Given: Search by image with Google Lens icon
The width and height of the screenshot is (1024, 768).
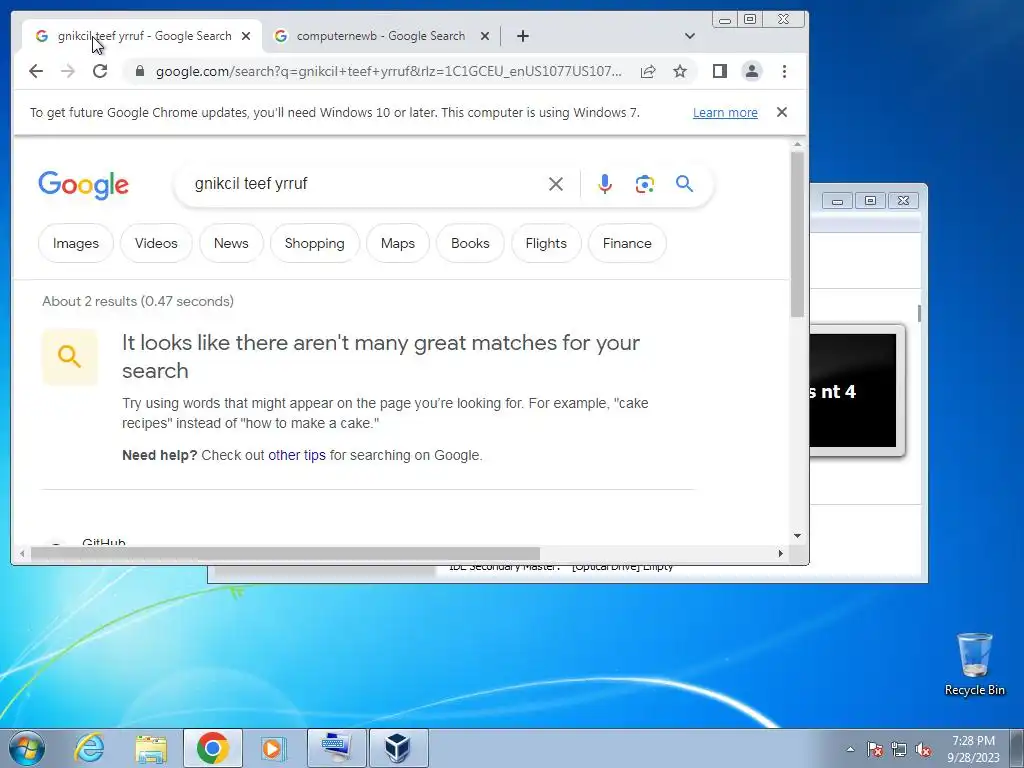Looking at the screenshot, I should (x=645, y=184).
